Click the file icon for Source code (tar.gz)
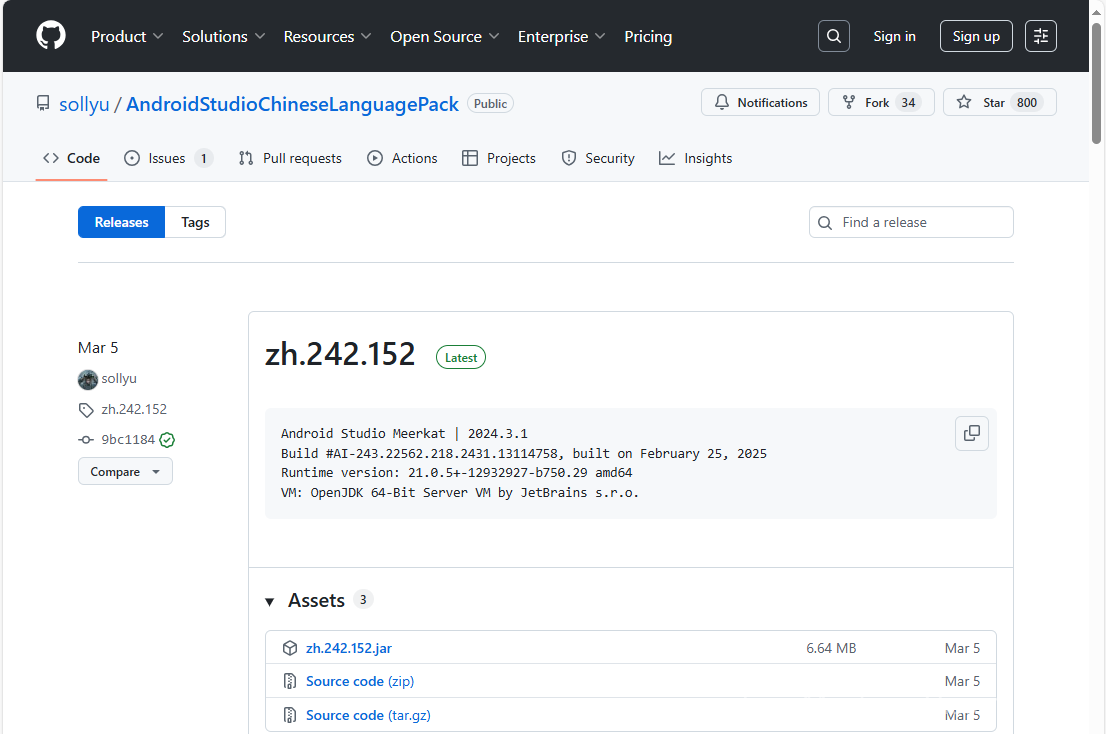The height and width of the screenshot is (734, 1106). [x=289, y=715]
